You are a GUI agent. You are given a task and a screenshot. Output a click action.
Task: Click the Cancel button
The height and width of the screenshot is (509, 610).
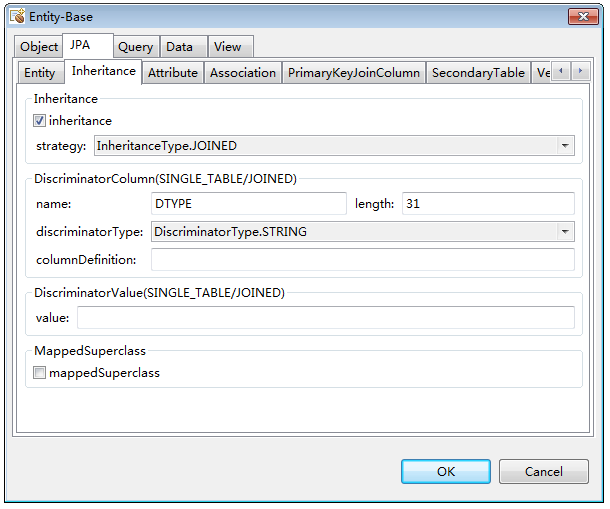pos(543,471)
